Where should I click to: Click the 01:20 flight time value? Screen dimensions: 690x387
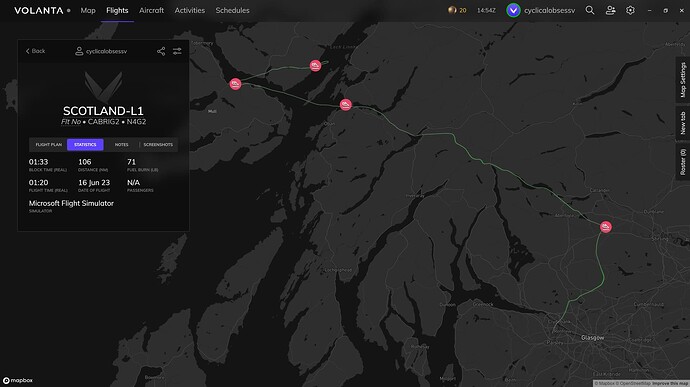(x=38, y=183)
